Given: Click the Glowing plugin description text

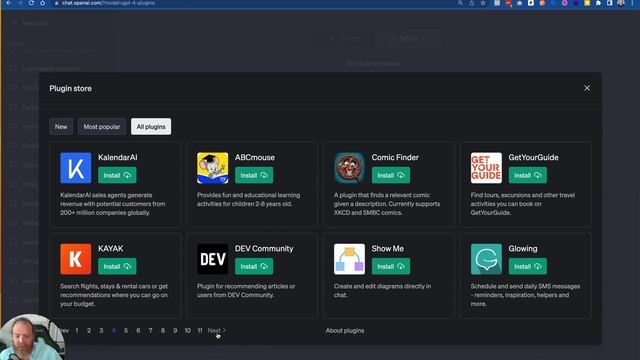Looking at the screenshot, I should pyautogui.click(x=525, y=295).
